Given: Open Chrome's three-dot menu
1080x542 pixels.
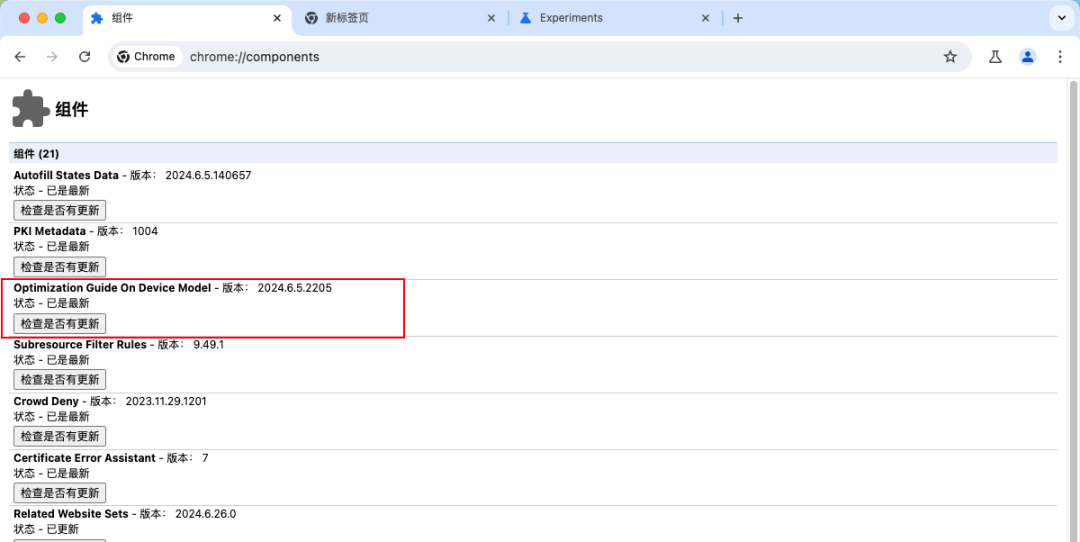Looking at the screenshot, I should 1060,56.
